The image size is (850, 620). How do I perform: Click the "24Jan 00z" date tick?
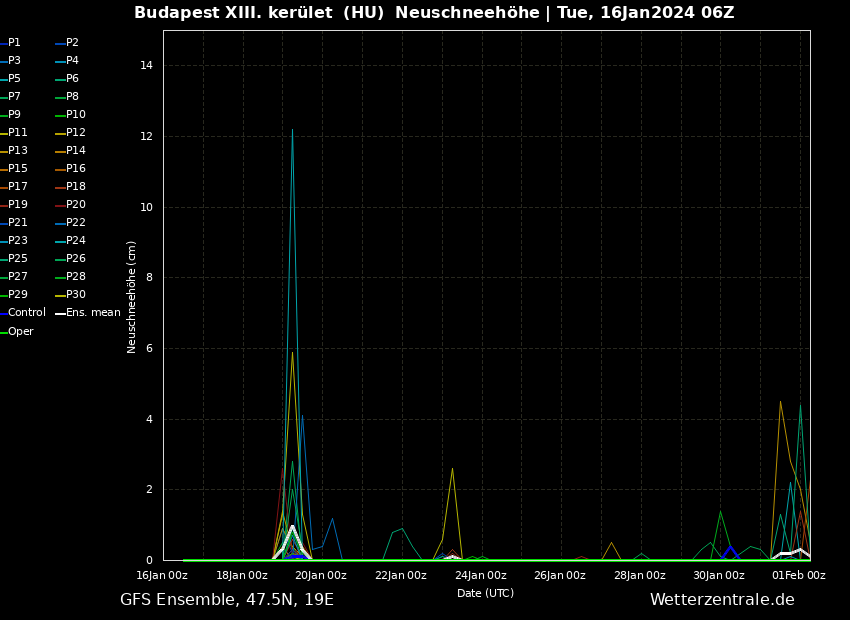pyautogui.click(x=480, y=575)
